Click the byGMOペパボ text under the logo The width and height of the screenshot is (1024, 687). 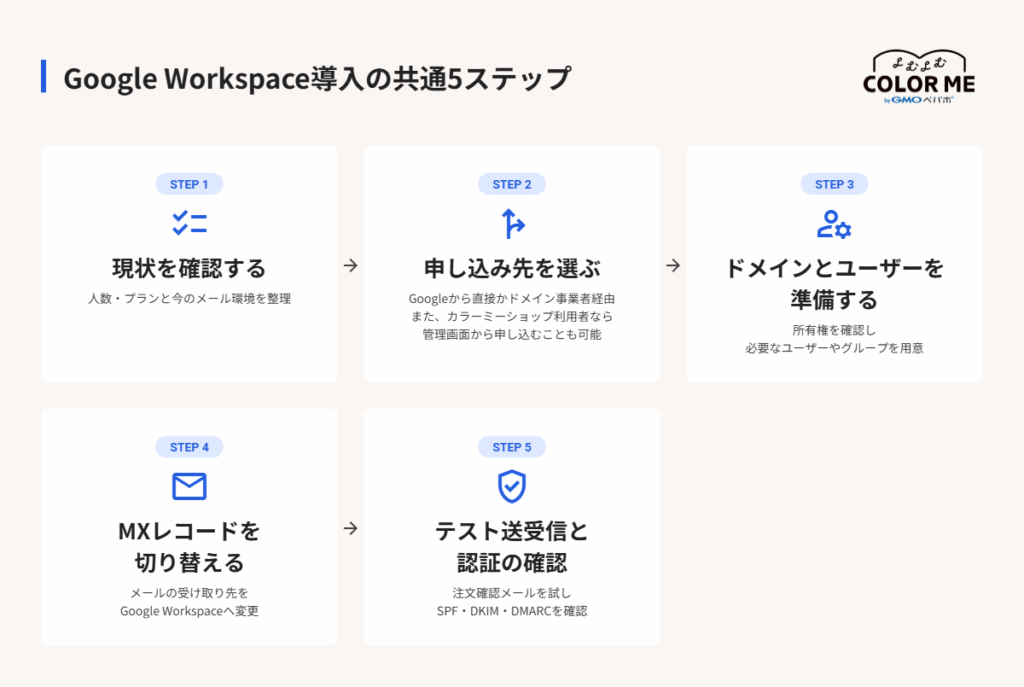pyautogui.click(x=919, y=100)
